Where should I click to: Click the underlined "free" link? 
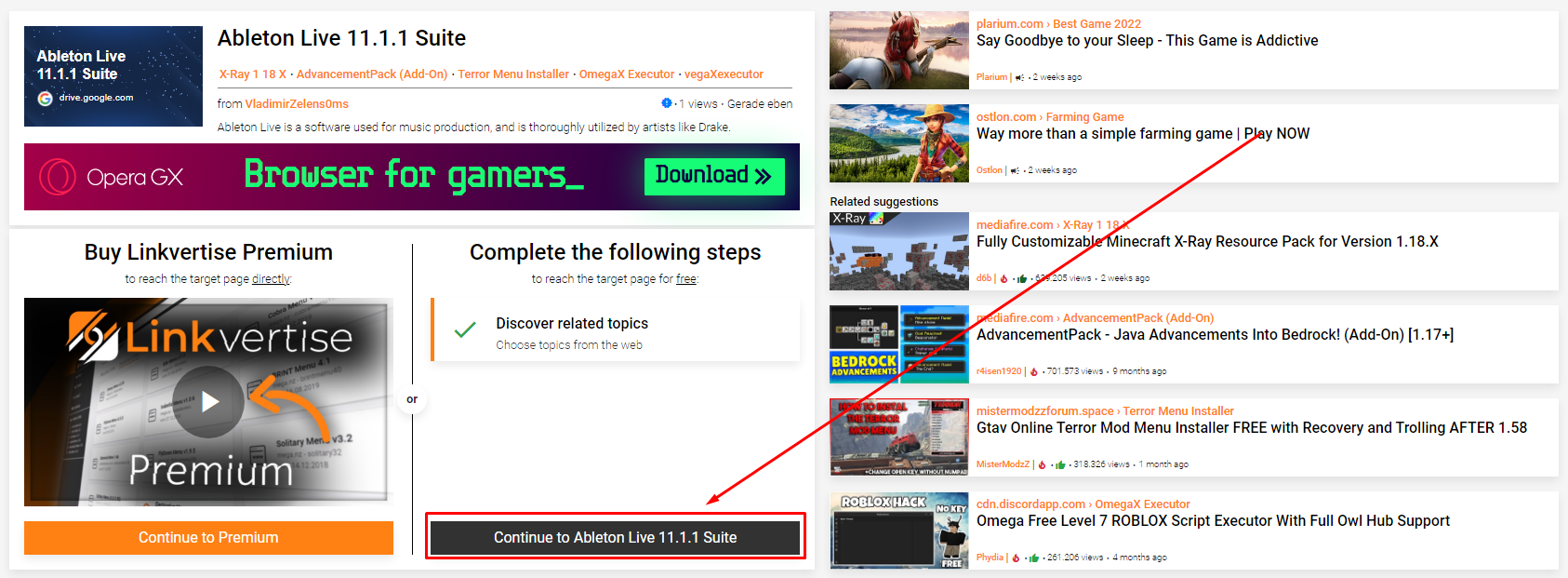686,279
